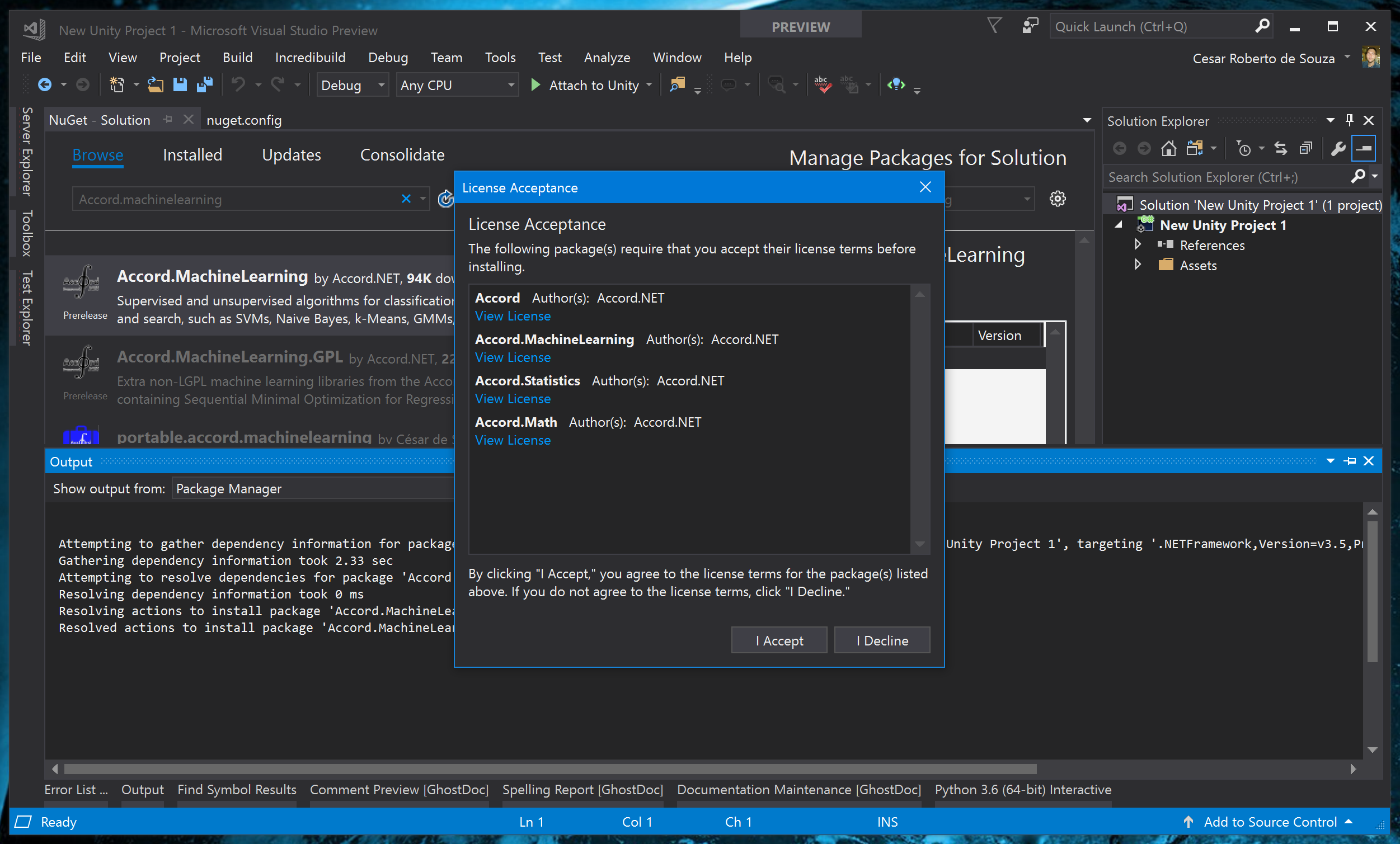Open View License for Accord.MachineLearning
1400x844 pixels.
[x=513, y=357]
